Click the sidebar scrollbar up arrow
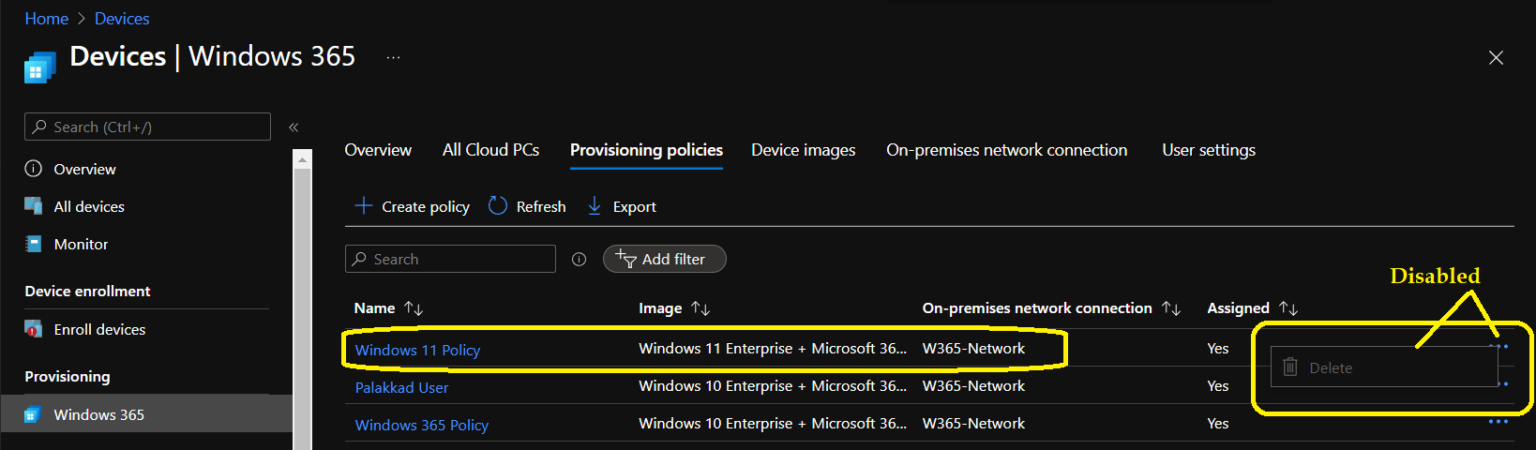This screenshot has height=450, width=1536. [x=302, y=158]
